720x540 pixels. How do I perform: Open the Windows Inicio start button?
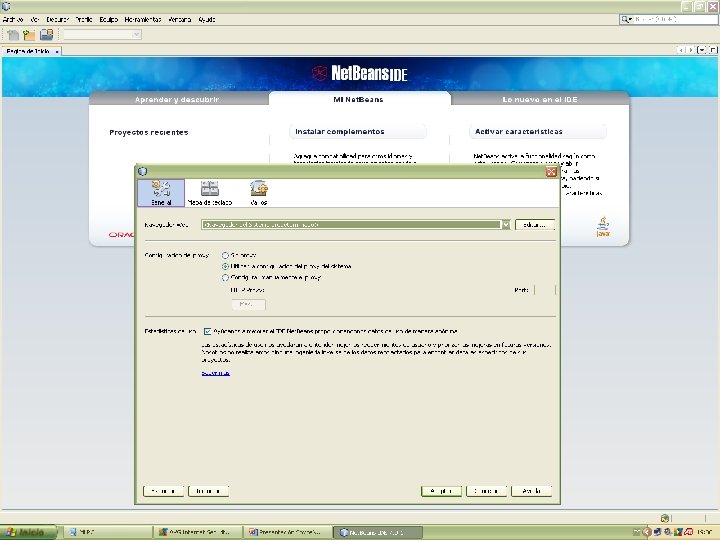click(x=28, y=532)
